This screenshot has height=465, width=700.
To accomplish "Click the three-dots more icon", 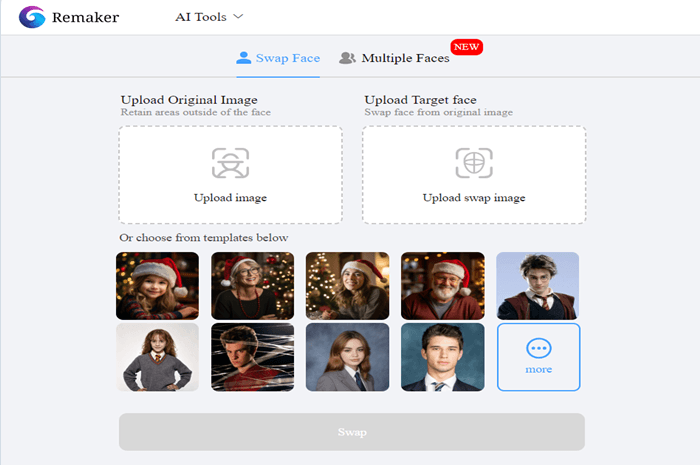I will click(x=539, y=349).
